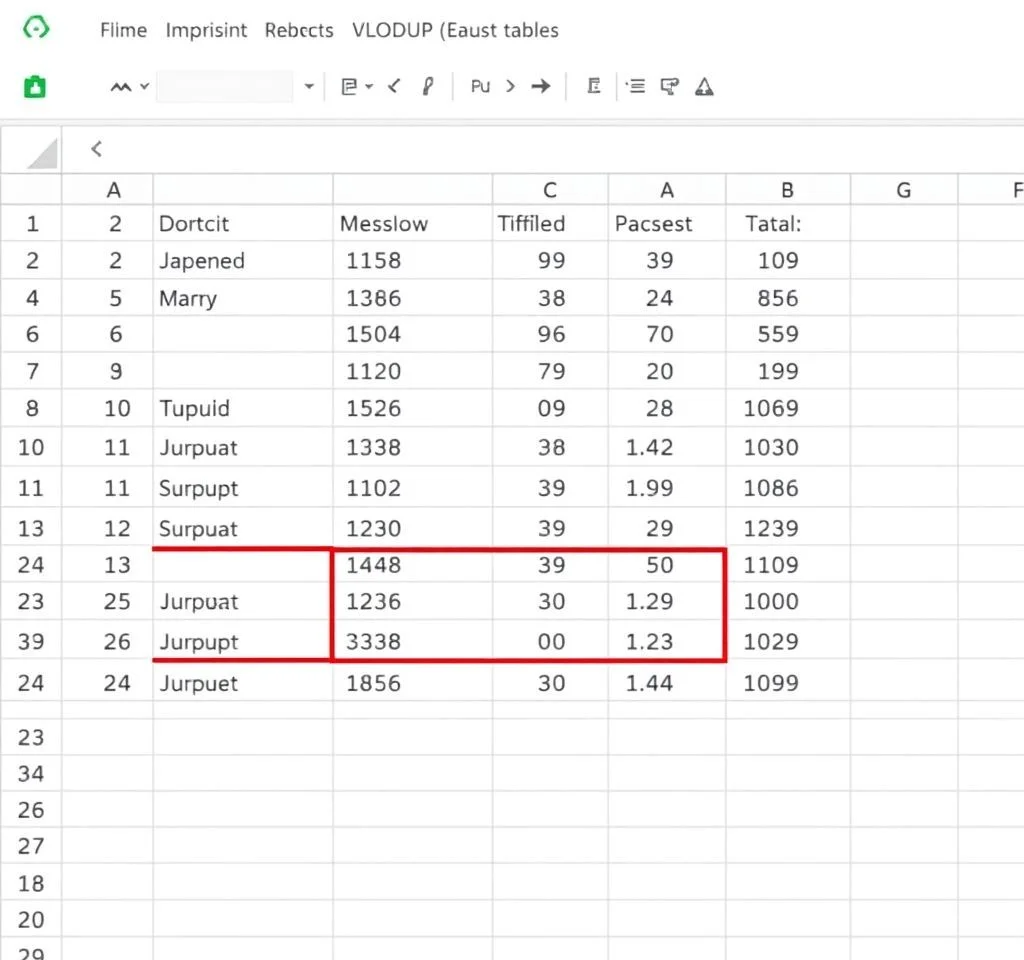The image size is (1024, 960).
Task: Open the zigzag line style dropdown
Action: pos(130,87)
